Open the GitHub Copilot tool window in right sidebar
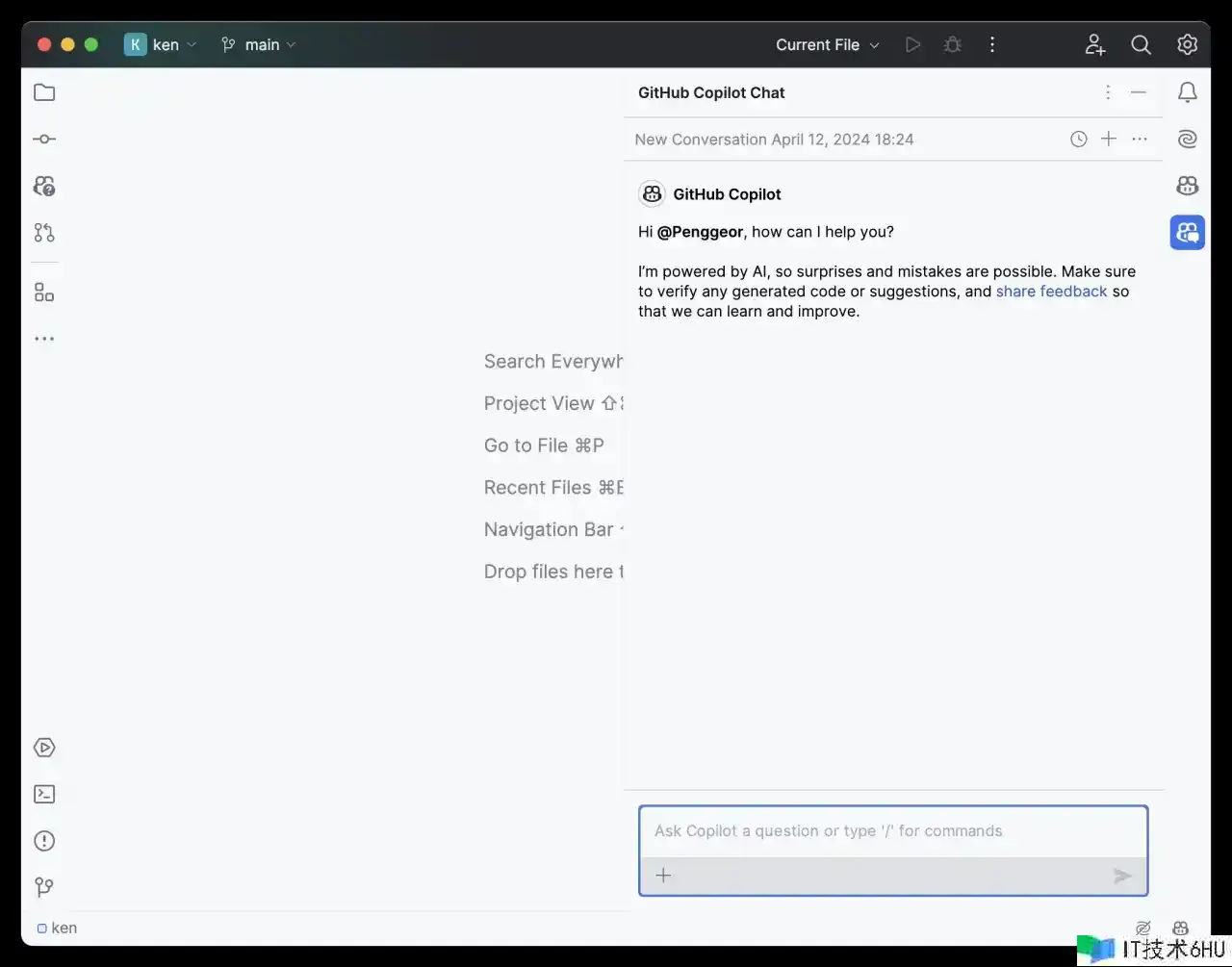This screenshot has height=967, width=1232. coord(1188,186)
